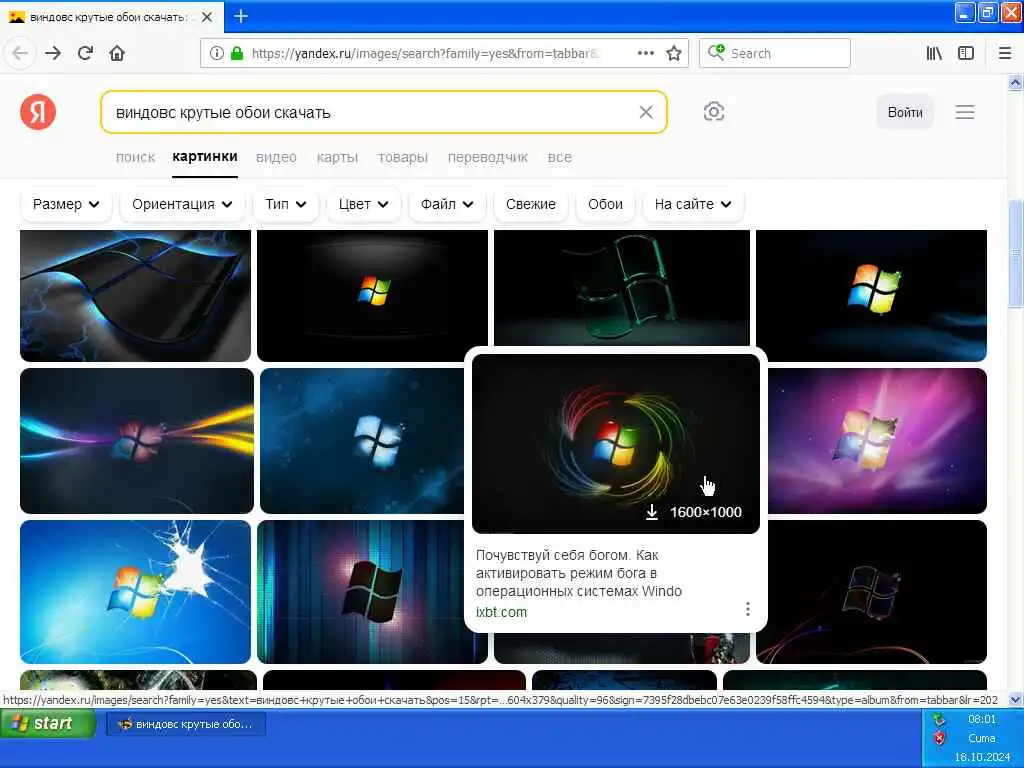Open a new browser tab

click(241, 16)
